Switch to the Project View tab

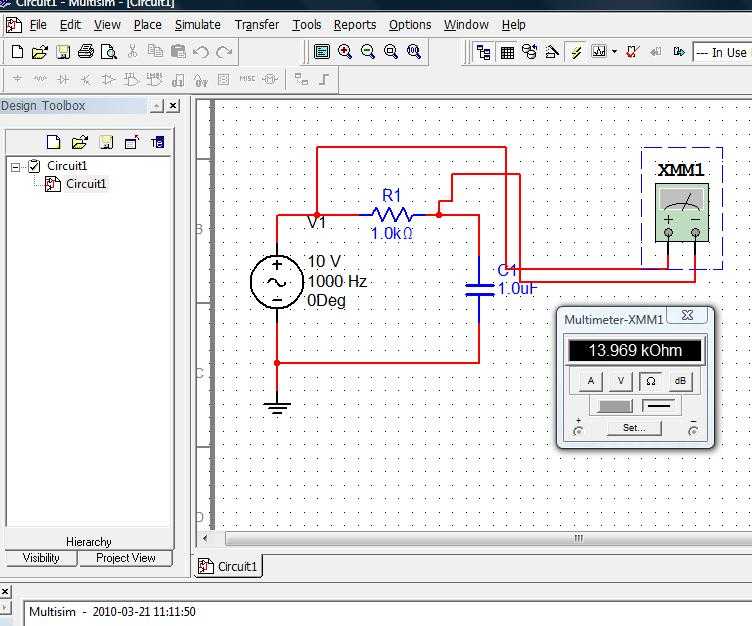point(126,558)
